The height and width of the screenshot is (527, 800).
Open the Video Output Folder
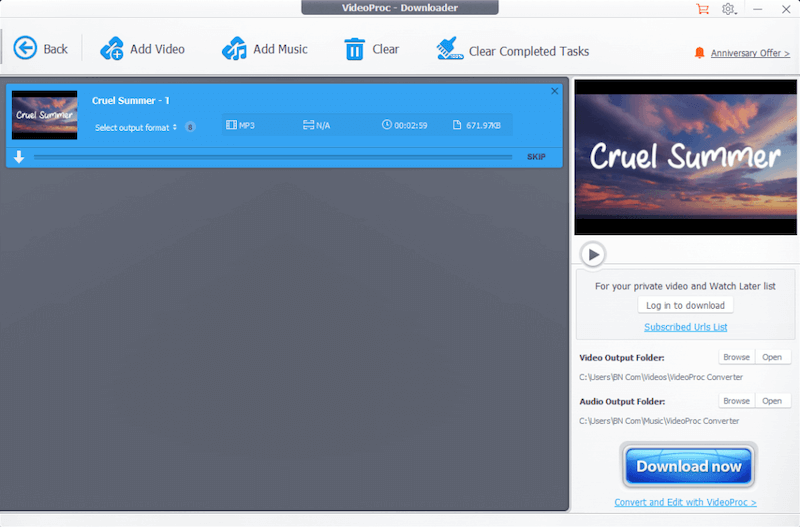772,357
